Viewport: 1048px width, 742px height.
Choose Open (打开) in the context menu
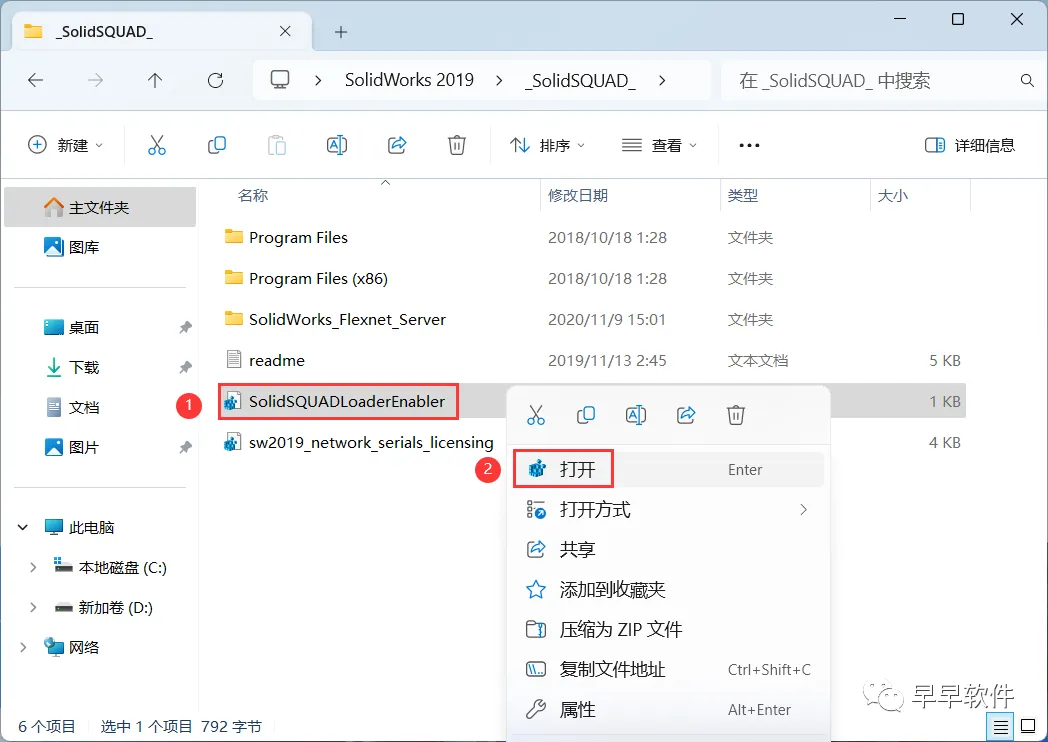point(668,469)
